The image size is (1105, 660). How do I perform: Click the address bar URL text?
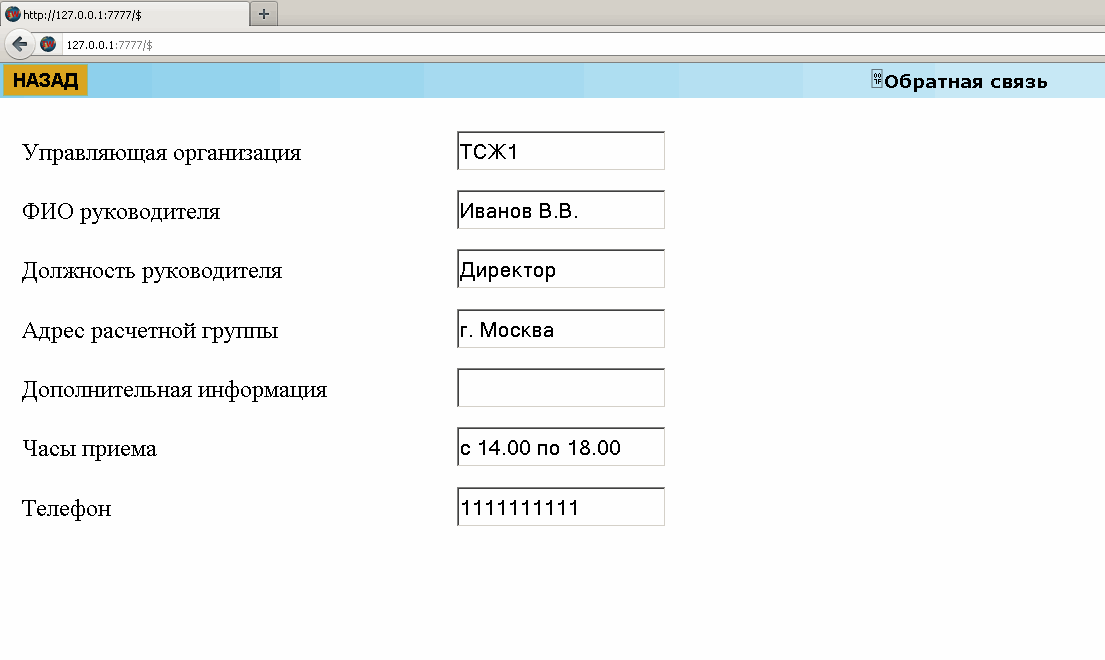(x=110, y=45)
